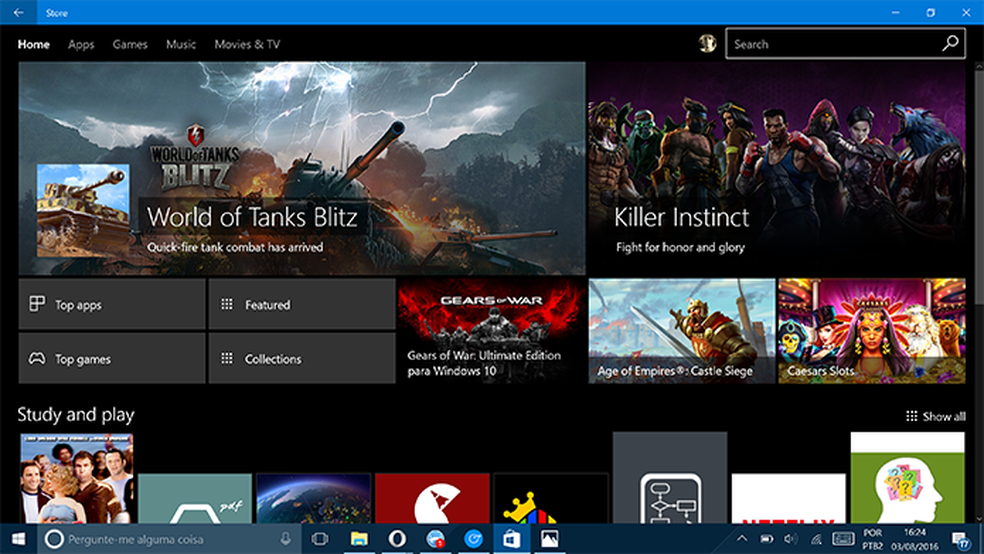Screen dimensions: 984x554
Task: Open the flowchart diagram app tile
Action: (670, 478)
